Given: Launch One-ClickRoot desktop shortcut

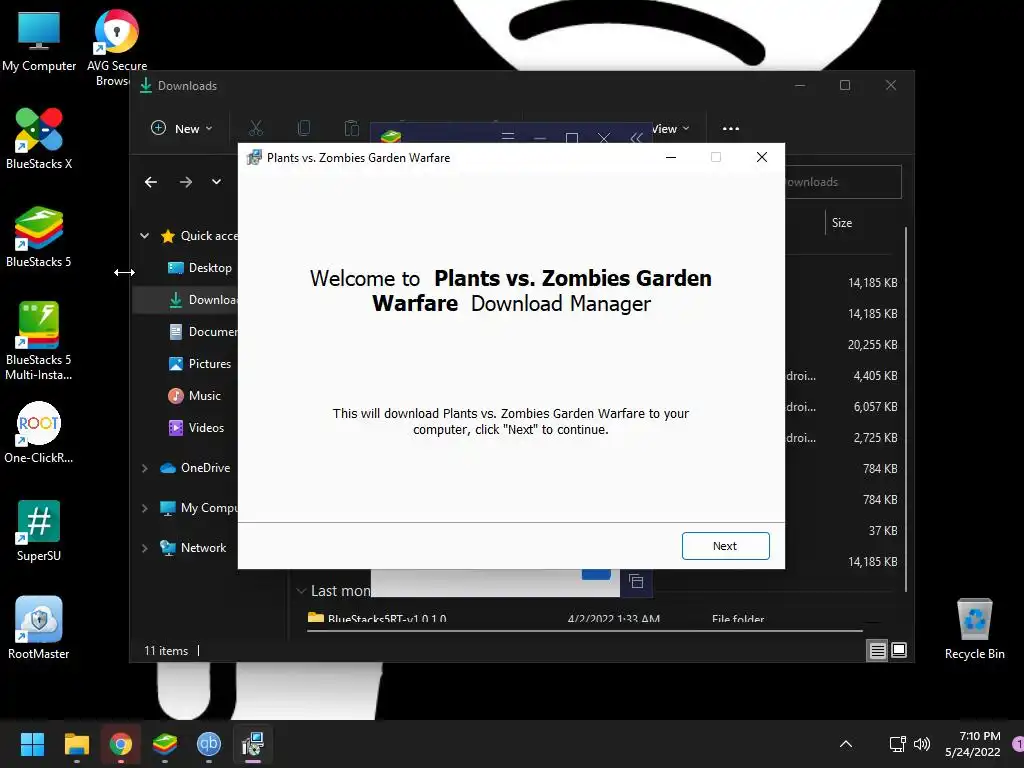Looking at the screenshot, I should 39,432.
